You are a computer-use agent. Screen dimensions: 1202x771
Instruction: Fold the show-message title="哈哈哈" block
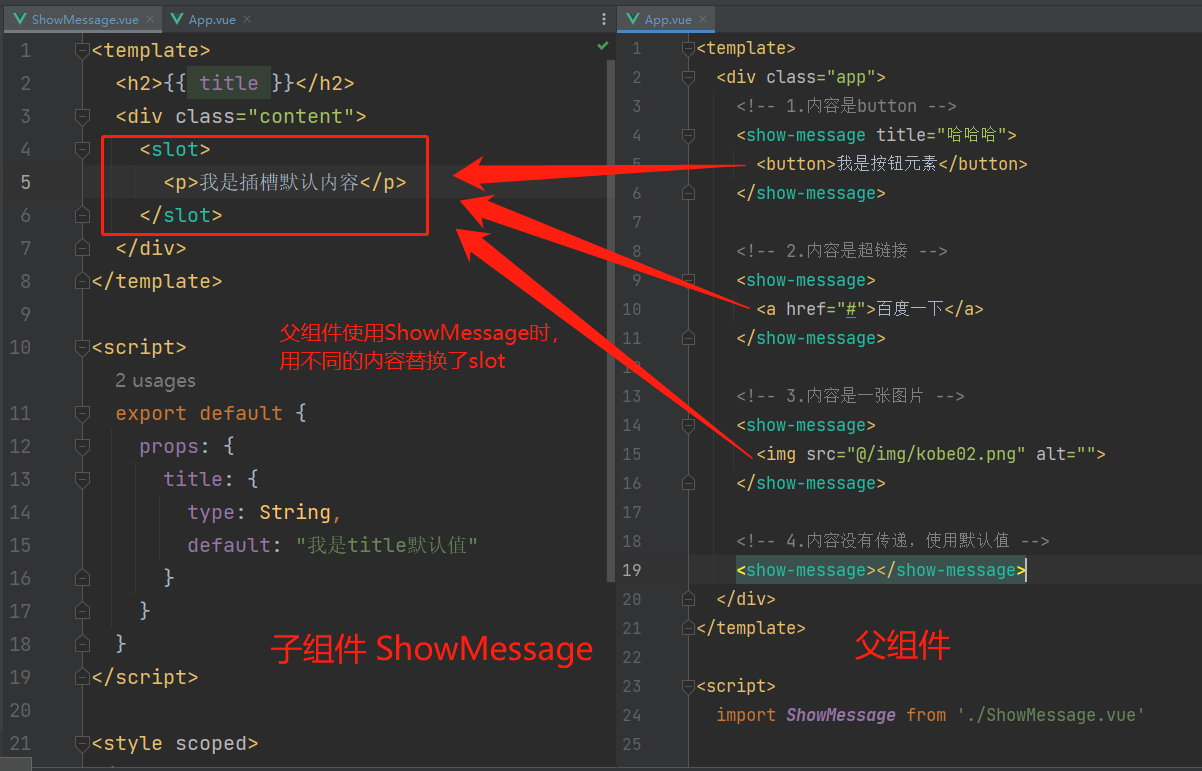687,135
